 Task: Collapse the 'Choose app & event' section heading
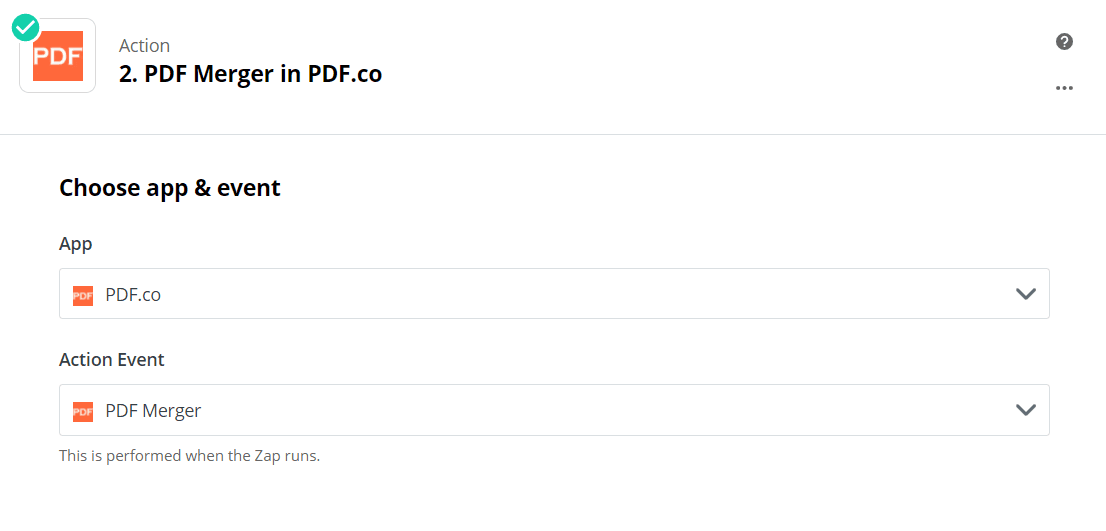click(170, 188)
